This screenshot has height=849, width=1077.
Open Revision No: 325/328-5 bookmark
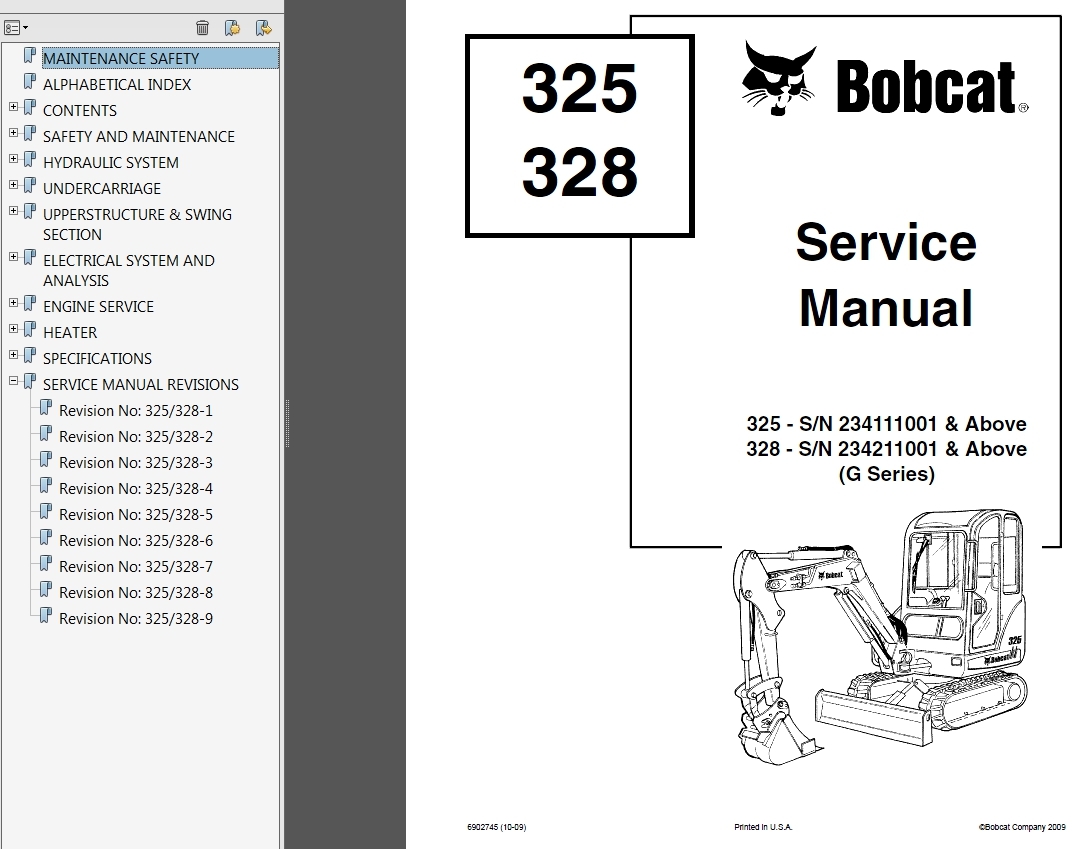point(136,515)
